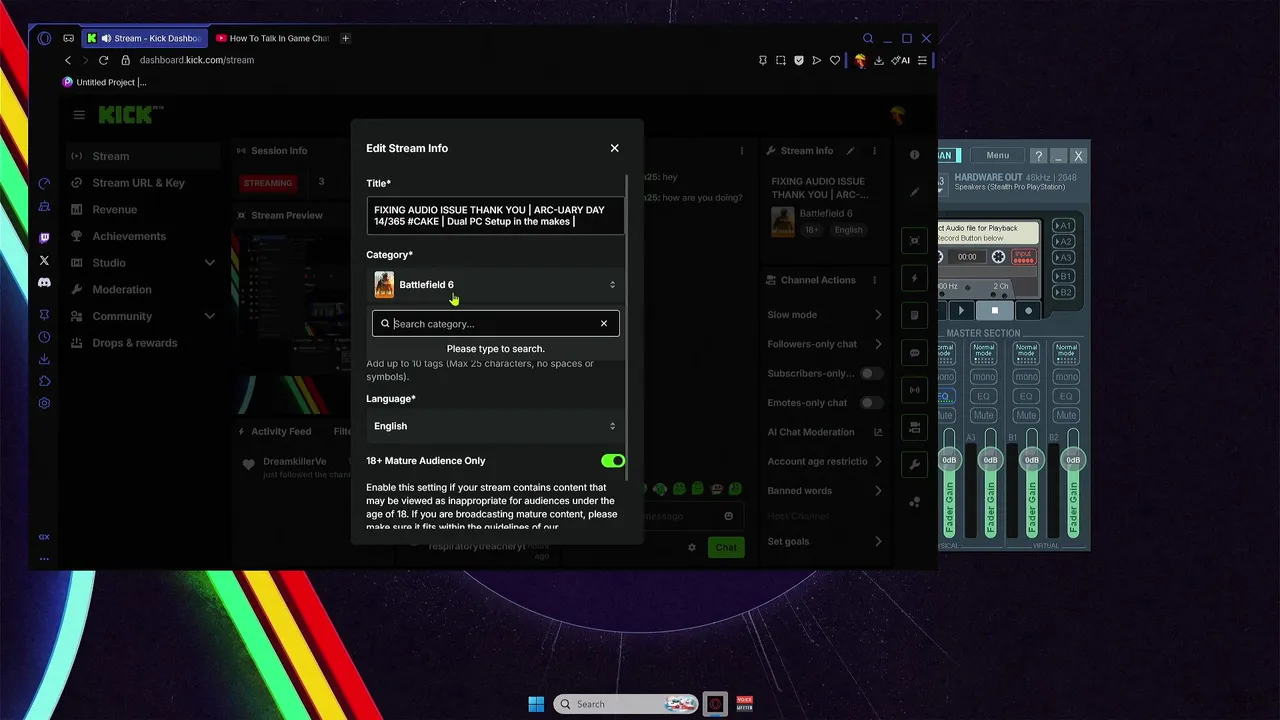The image size is (1280, 720).
Task: Open the Battlefield 6 category dropdown
Action: click(x=495, y=285)
